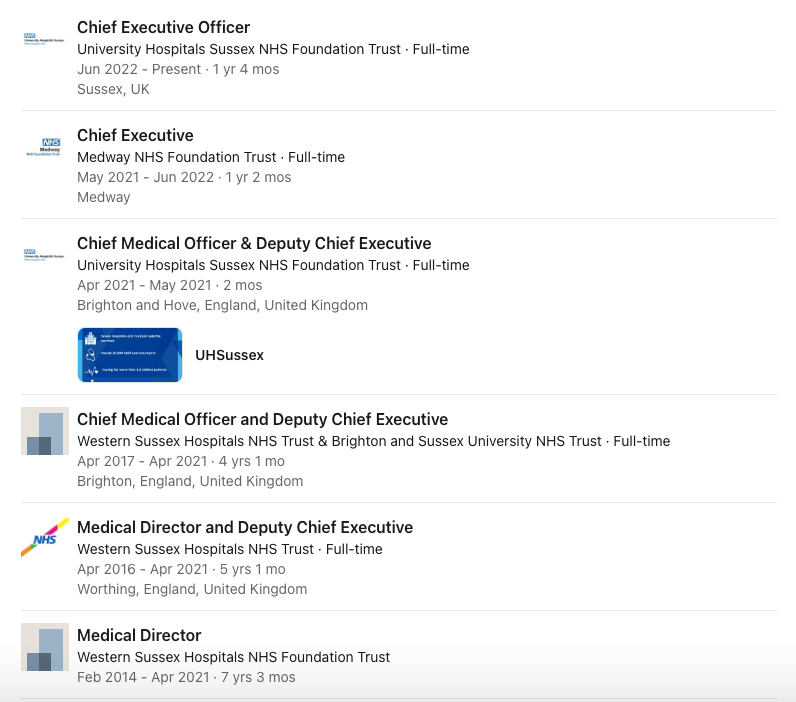Viewport: 796px width, 702px height.
Task: Click the Brighton and Hove, England location text
Action: point(222,305)
